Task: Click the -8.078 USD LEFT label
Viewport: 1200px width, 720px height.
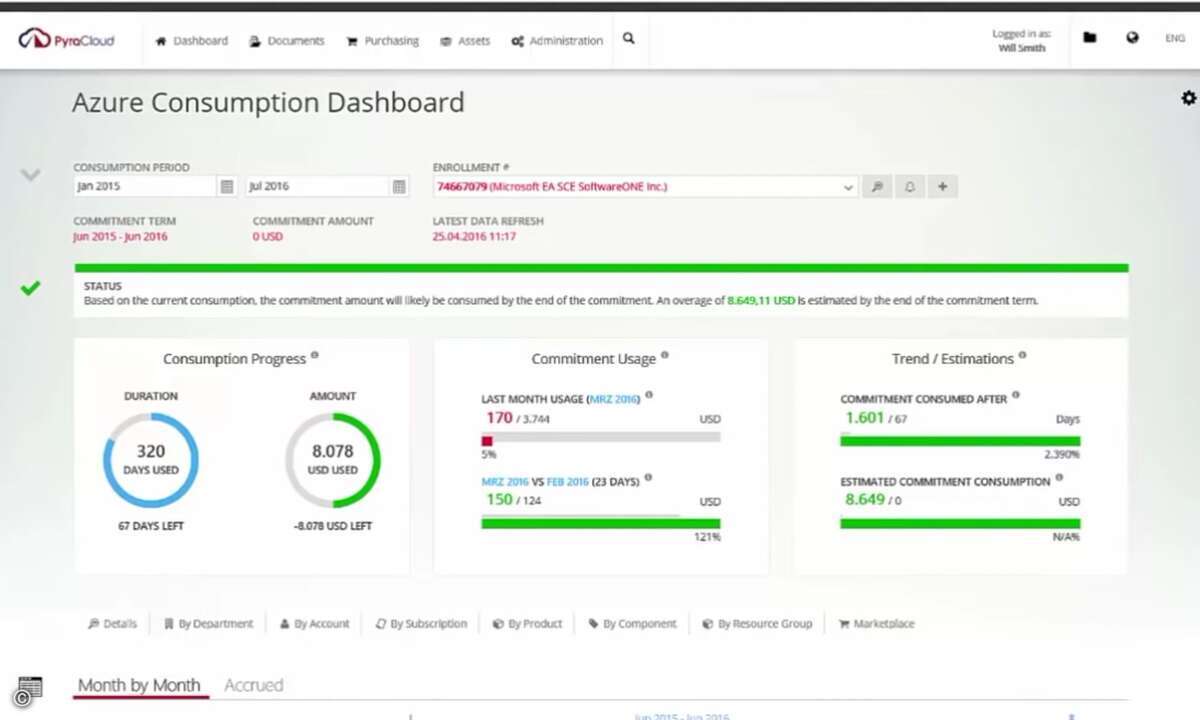Action: [333, 526]
